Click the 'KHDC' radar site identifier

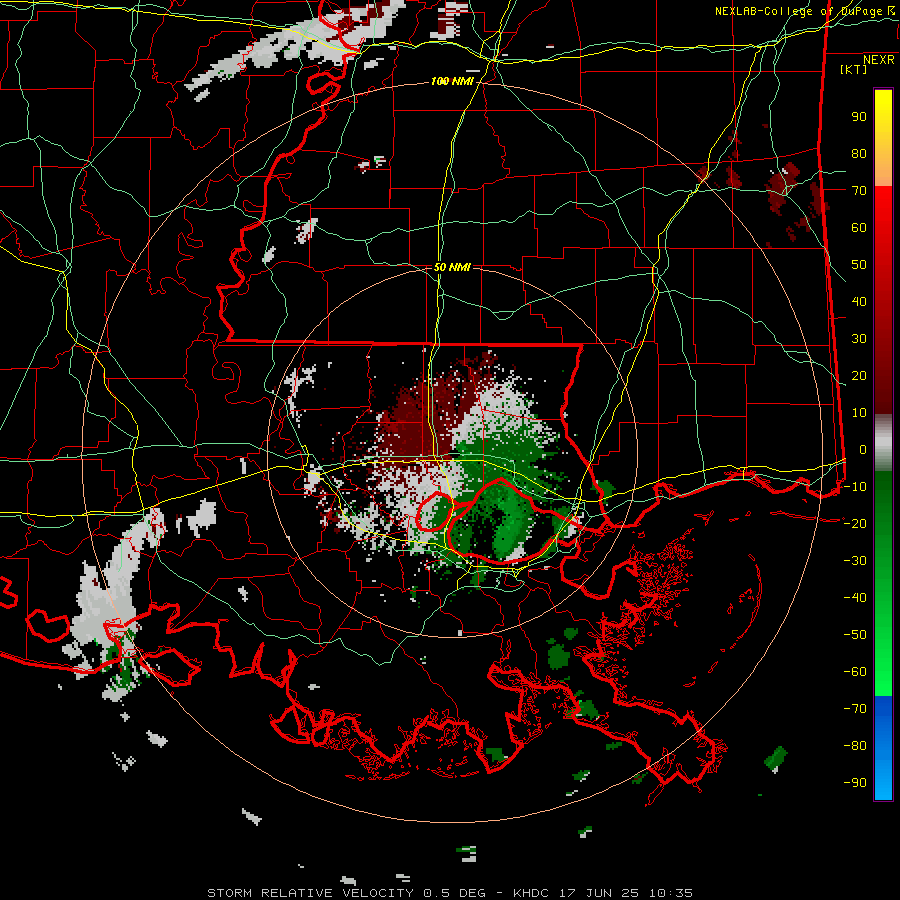point(531,893)
